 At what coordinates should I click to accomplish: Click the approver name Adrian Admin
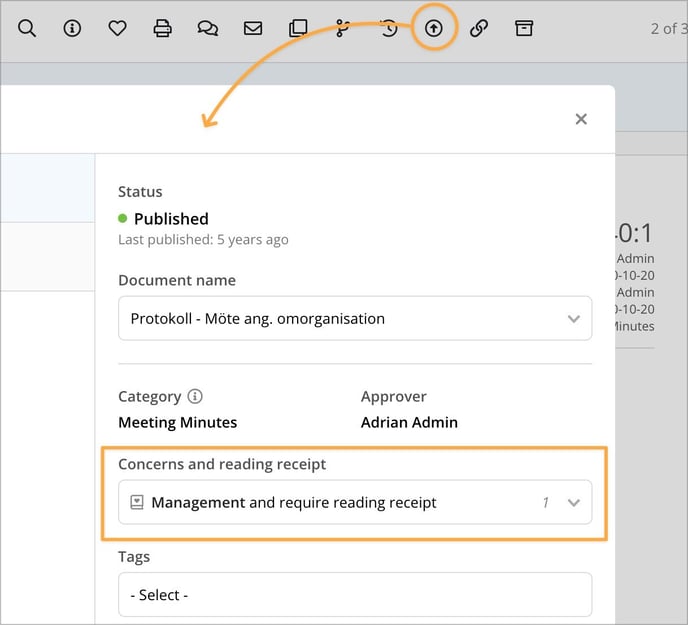(409, 422)
